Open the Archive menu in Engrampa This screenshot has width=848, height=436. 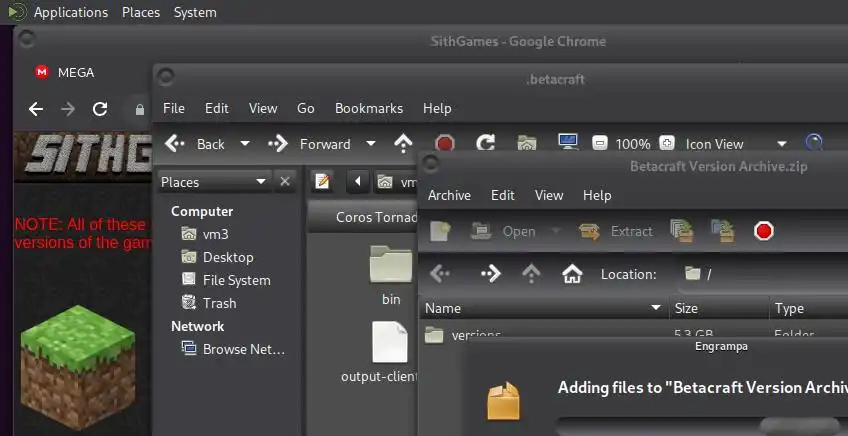(x=449, y=195)
